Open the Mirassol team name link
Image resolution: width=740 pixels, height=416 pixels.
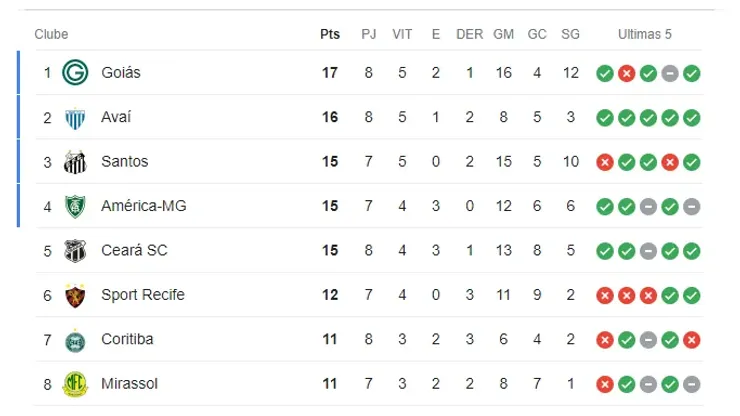coord(129,383)
